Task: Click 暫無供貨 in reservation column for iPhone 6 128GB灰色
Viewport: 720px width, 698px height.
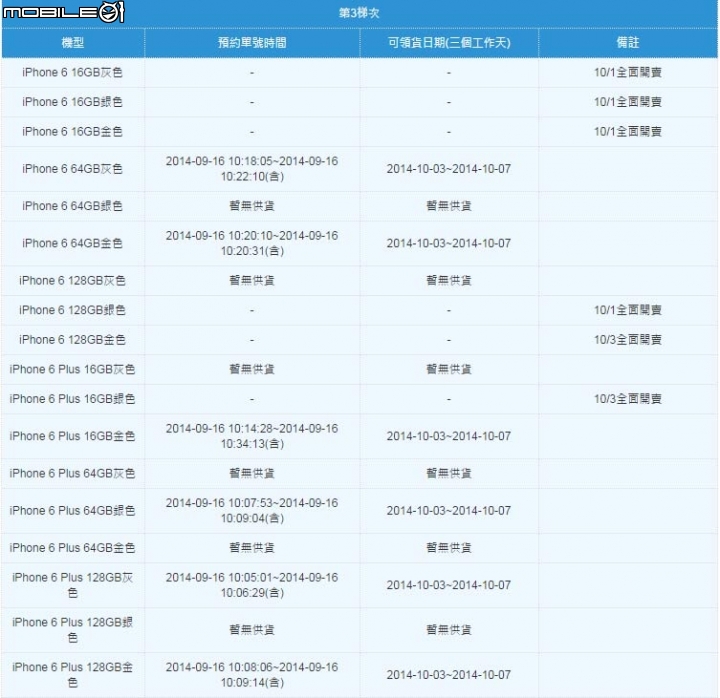Action: pyautogui.click(x=252, y=281)
